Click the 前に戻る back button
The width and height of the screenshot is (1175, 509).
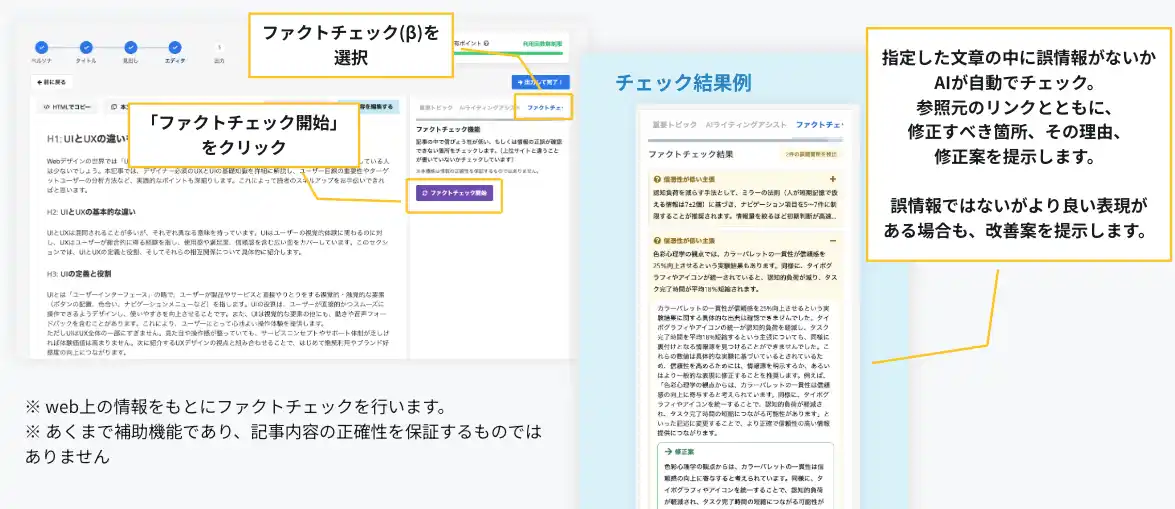(x=50, y=81)
